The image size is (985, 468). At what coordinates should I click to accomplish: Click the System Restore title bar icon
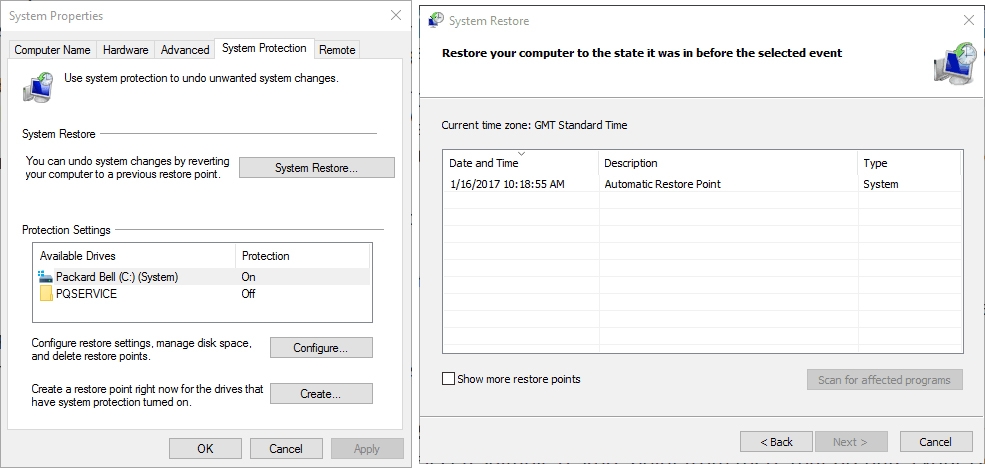(434, 20)
